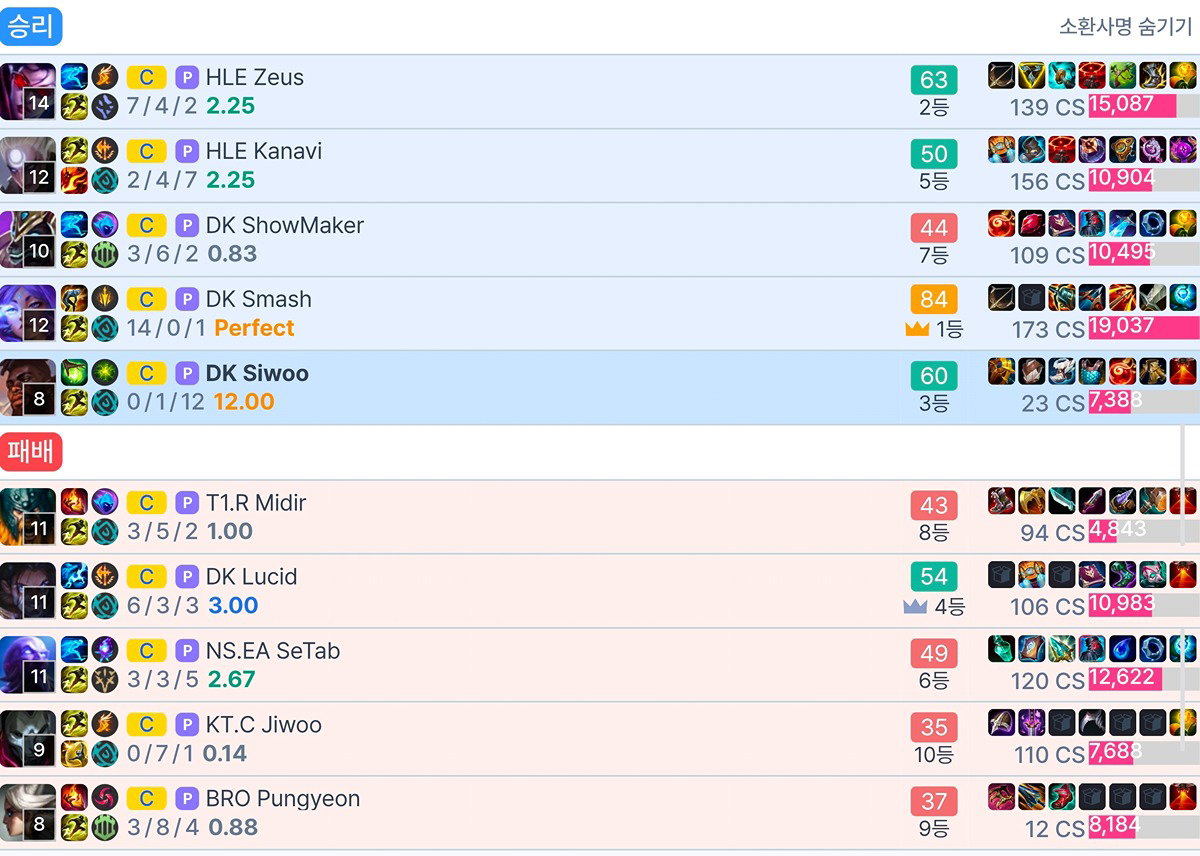Click the purple P badge beside DK Smash
Viewport: 1200px width, 856px height.
click(187, 299)
